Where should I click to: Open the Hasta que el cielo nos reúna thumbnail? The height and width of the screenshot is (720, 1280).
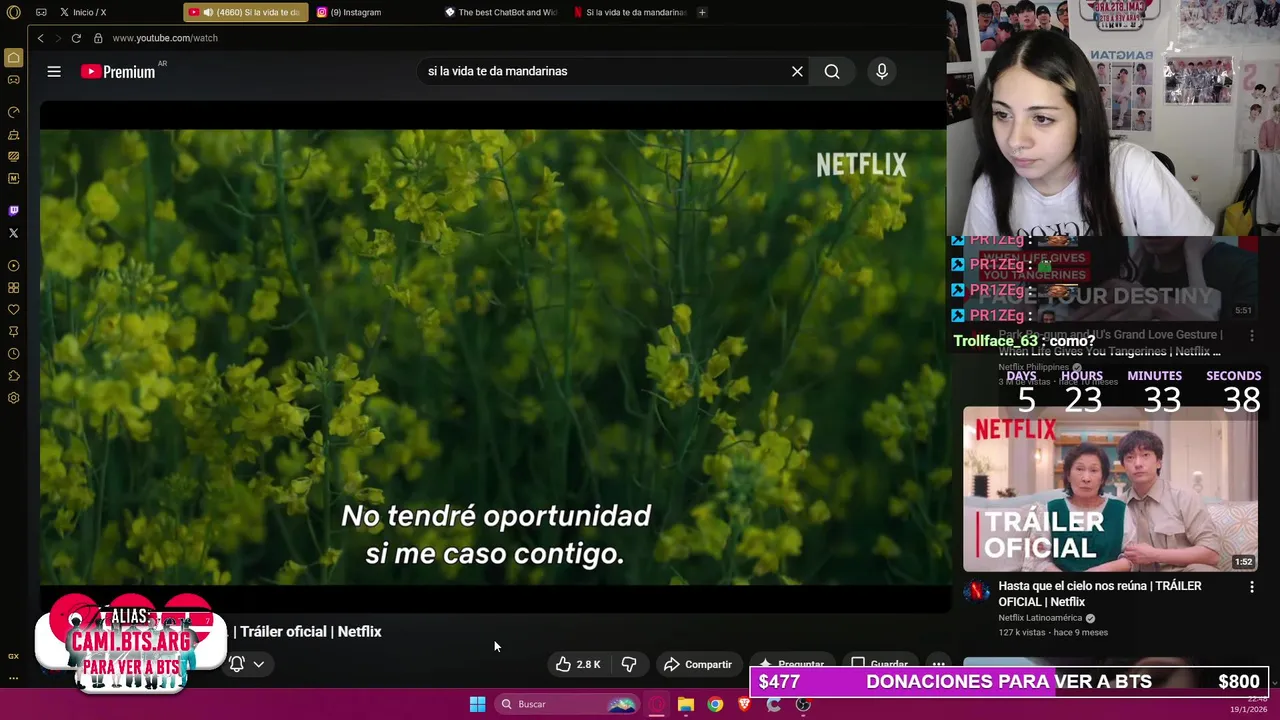coord(1110,488)
